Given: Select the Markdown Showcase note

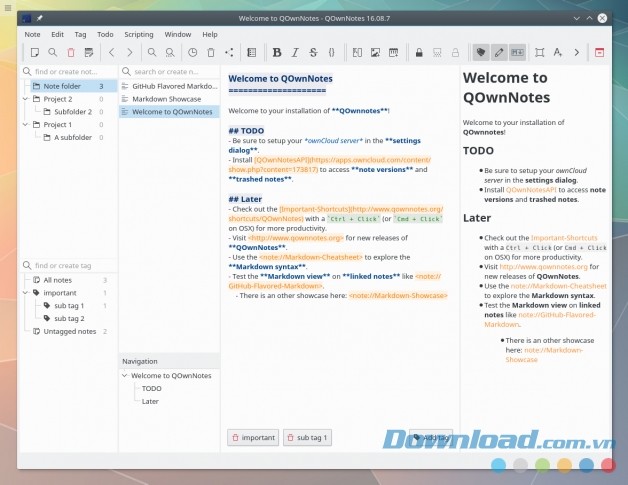Looking at the screenshot, I should pyautogui.click(x=166, y=99).
